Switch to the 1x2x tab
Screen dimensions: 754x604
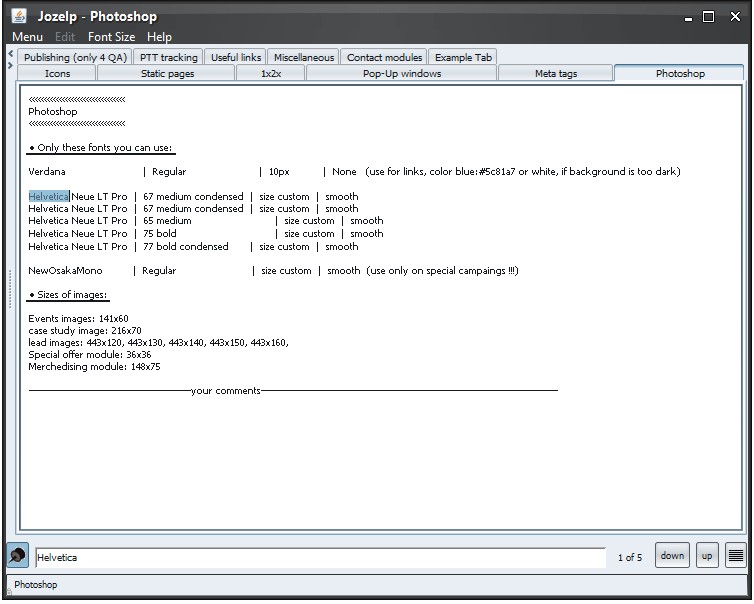[271, 74]
